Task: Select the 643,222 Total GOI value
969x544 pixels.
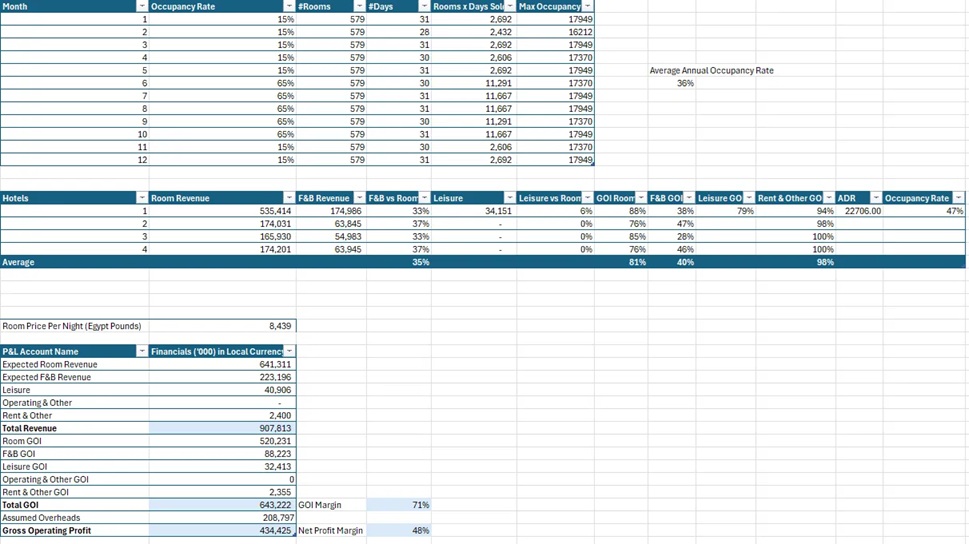Action: (x=222, y=505)
